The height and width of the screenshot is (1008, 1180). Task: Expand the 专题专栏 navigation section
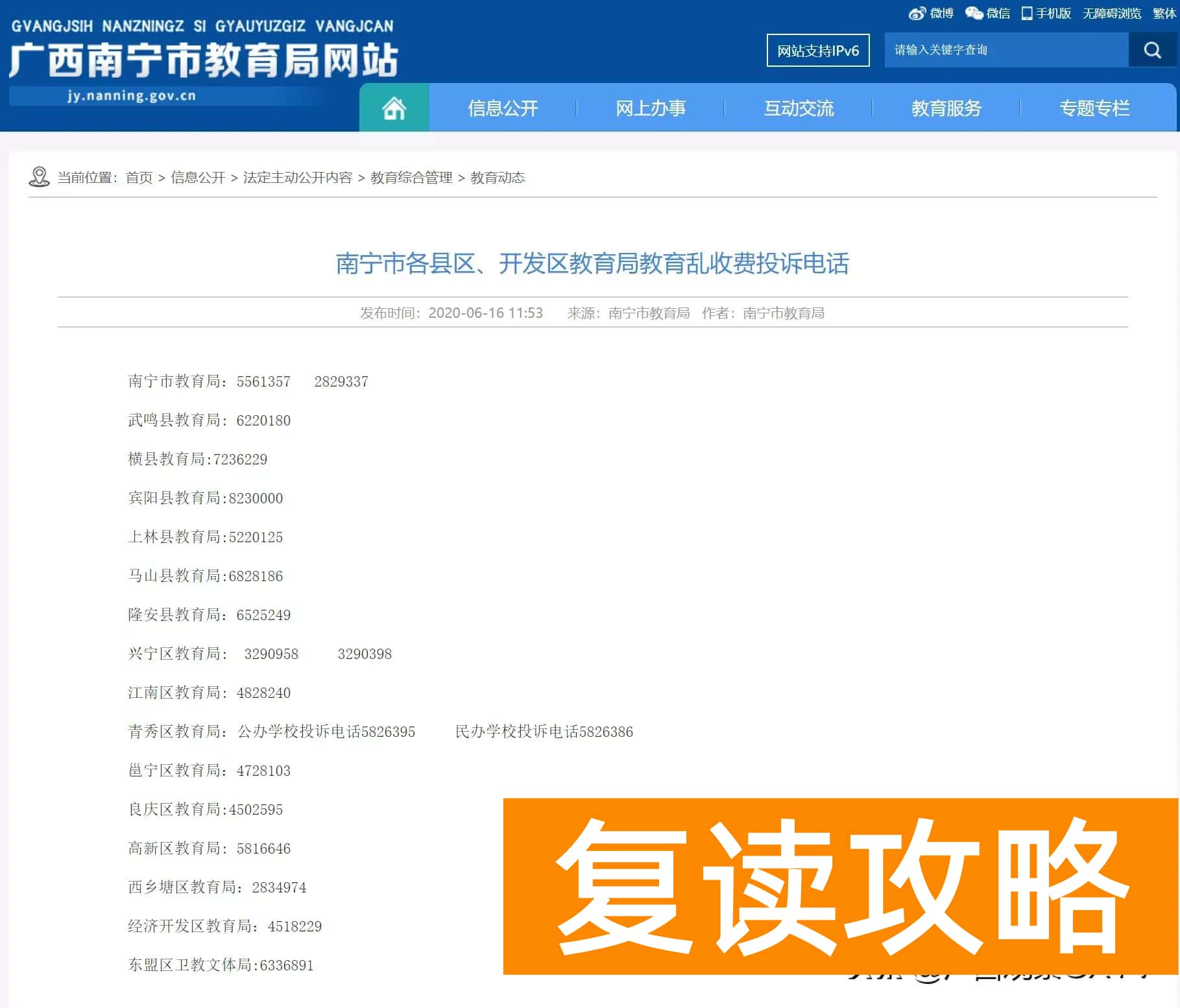click(x=1094, y=108)
